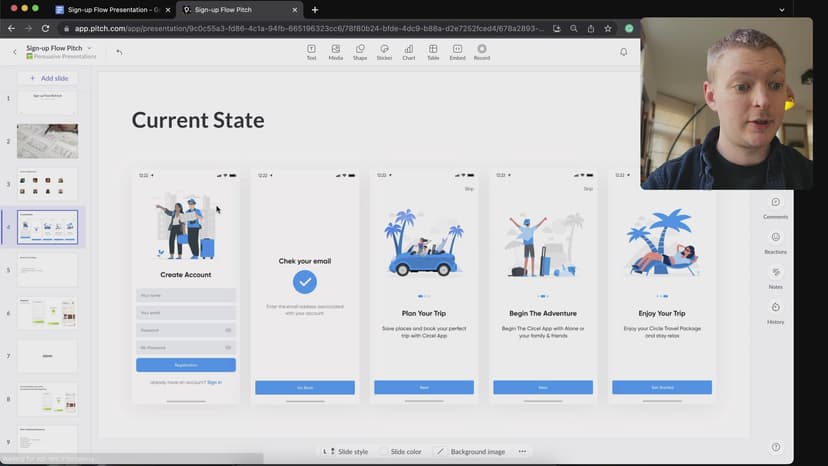Click the Add slide button

click(47, 78)
